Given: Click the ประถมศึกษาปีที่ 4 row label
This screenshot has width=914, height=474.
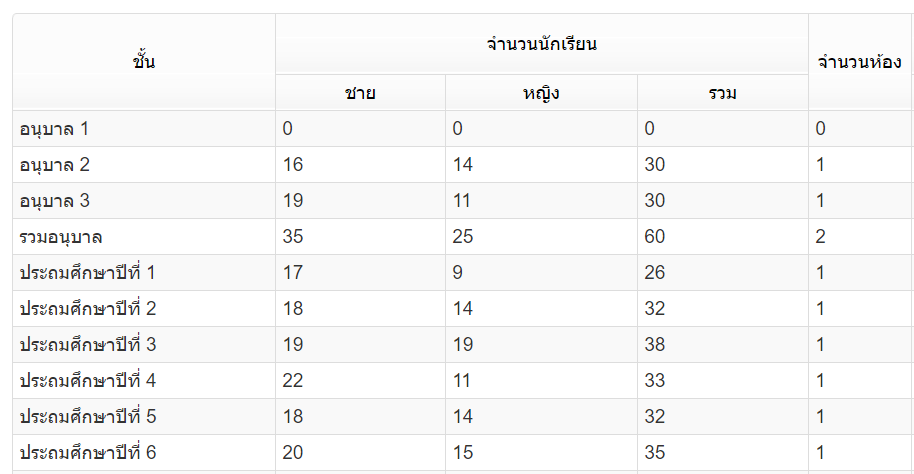Looking at the screenshot, I should tap(88, 381).
